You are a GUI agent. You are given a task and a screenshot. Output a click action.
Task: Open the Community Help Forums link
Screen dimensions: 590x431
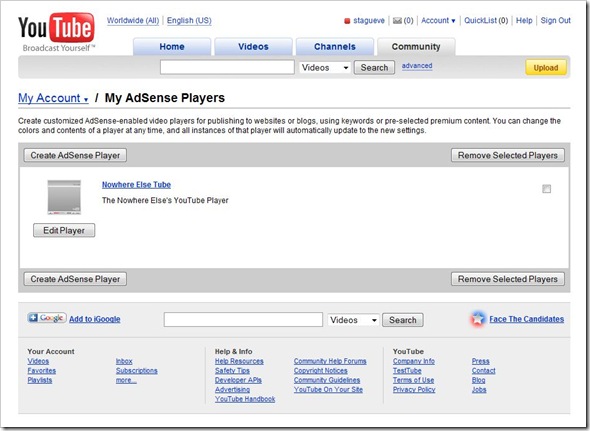coord(330,361)
